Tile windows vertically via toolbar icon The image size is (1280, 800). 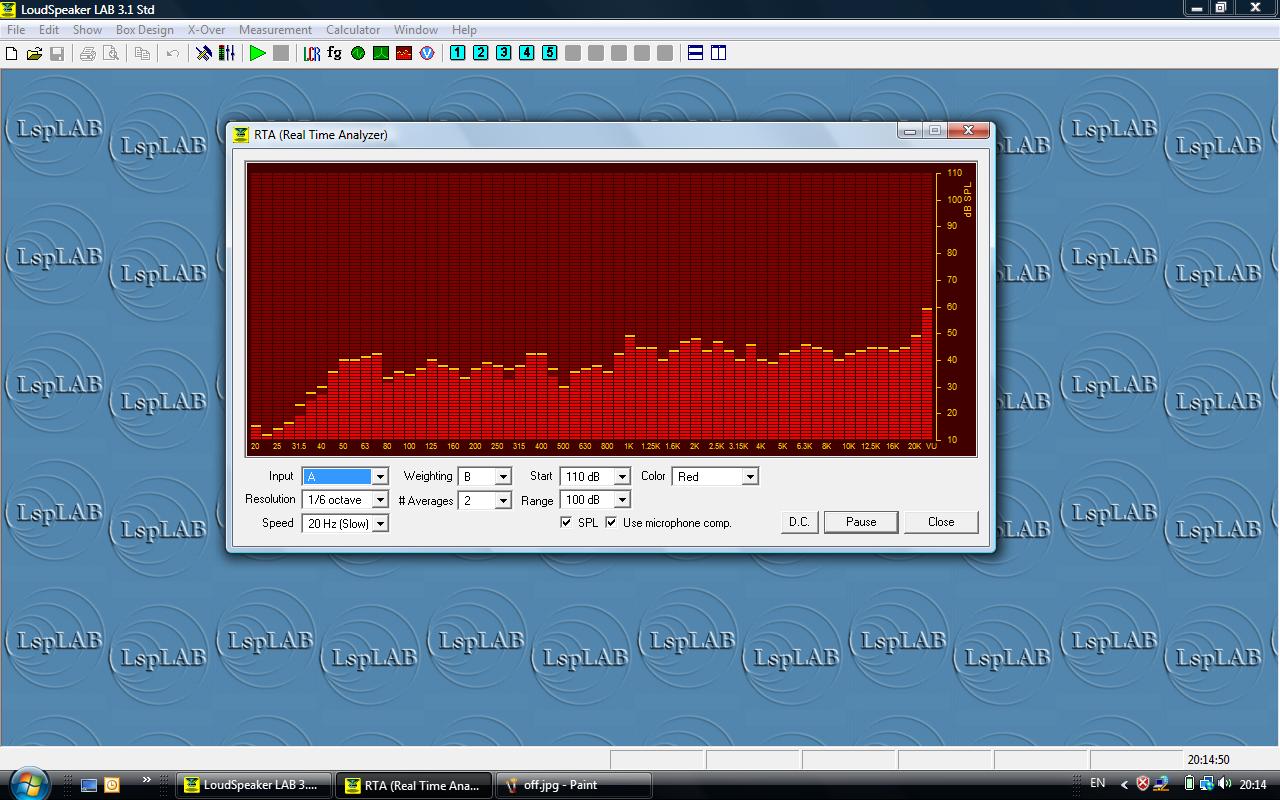pyautogui.click(x=719, y=53)
